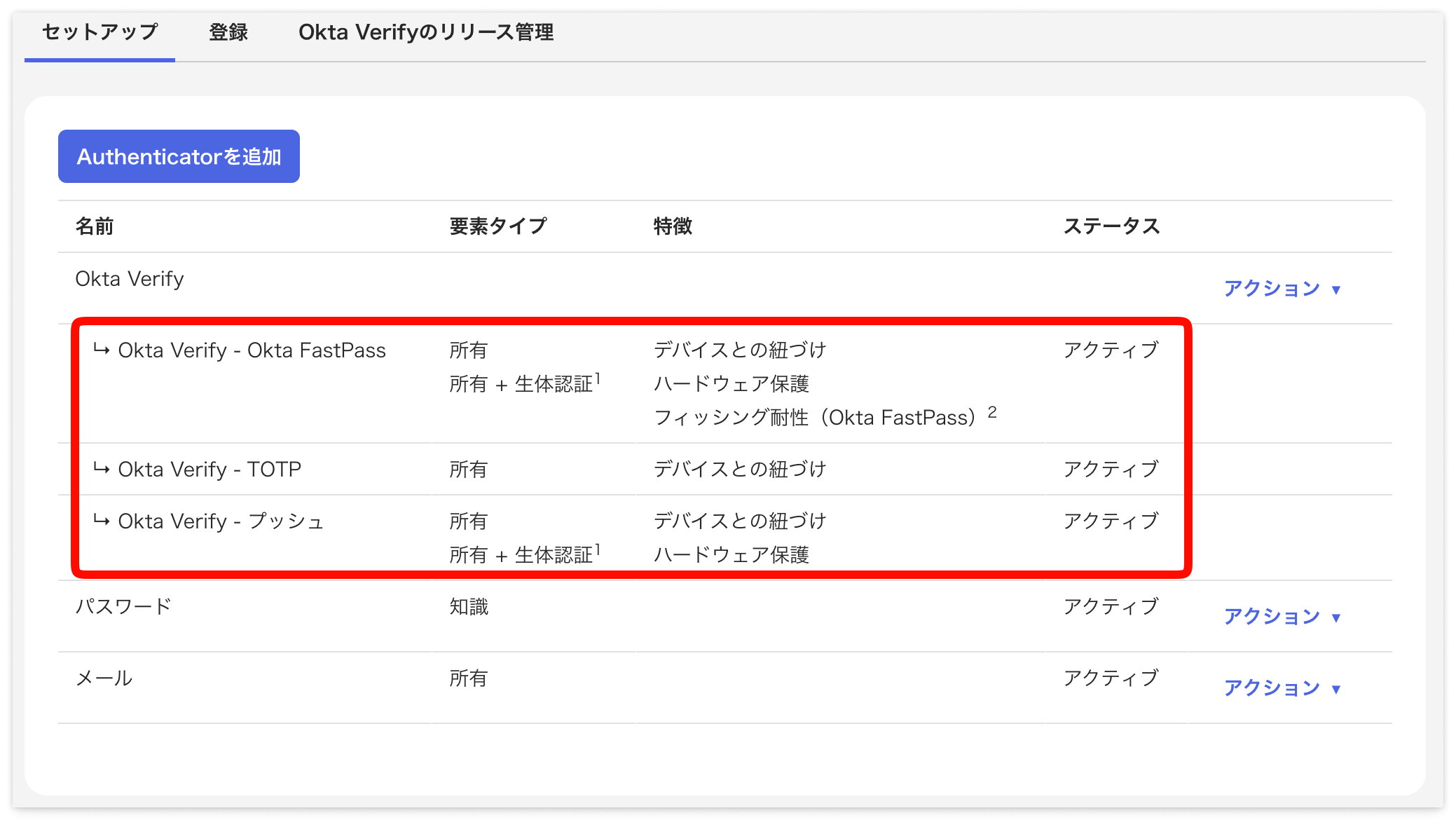The height and width of the screenshot is (820, 1456).
Task: Click the sub-item arrow icon beside プッシュ
Action: coord(102,520)
